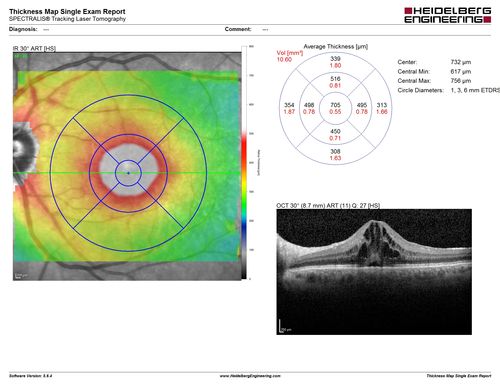Click the "Vol [mm³]" label
The height and width of the screenshot is (386, 500).
pos(290,53)
